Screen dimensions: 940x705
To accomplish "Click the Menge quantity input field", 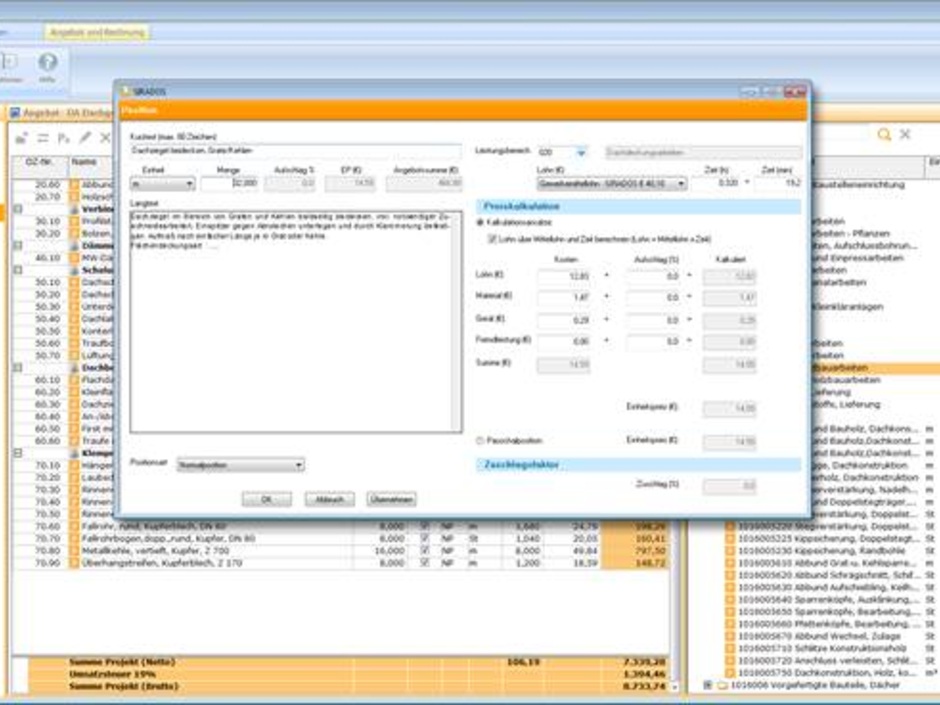I will [229, 184].
